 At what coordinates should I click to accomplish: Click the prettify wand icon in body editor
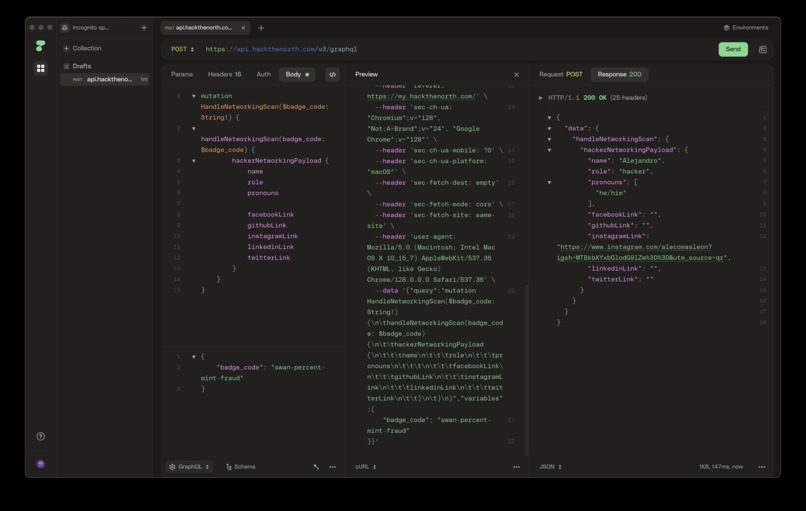(316, 467)
